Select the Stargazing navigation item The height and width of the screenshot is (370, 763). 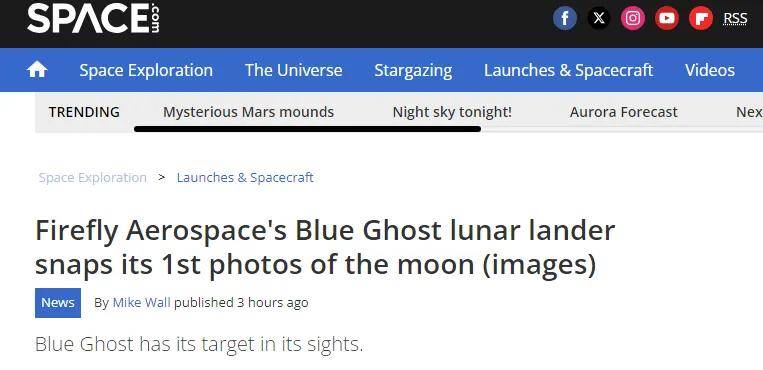pos(413,70)
